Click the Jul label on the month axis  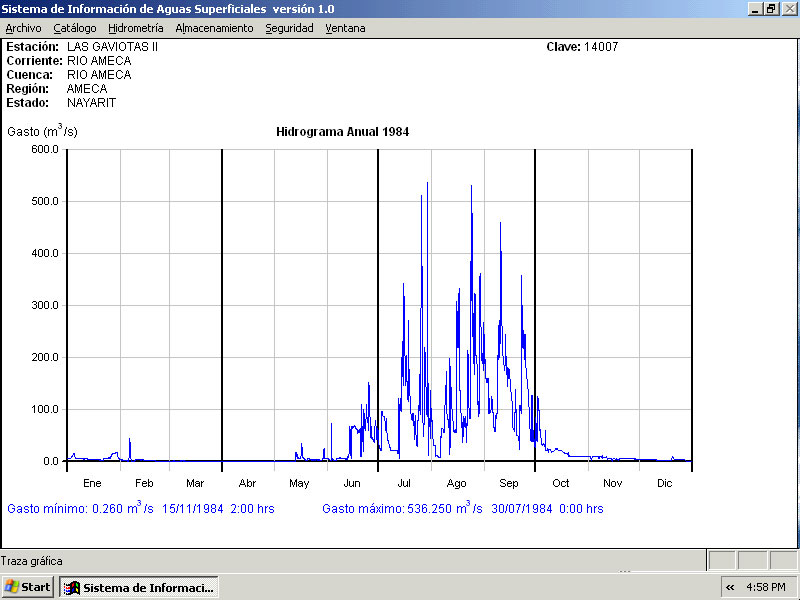(404, 483)
